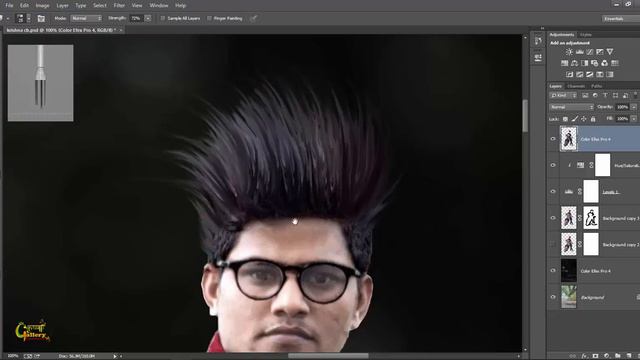
Task: Open the Fill dropdown arrow
Action: click(633, 119)
